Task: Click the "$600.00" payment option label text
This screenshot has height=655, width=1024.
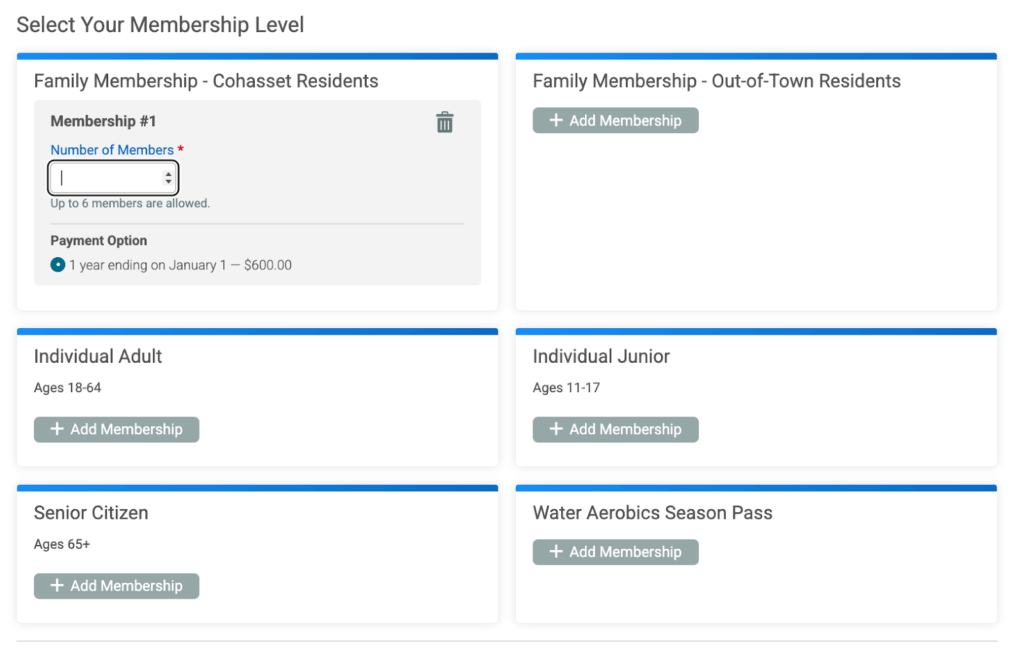Action: coord(267,265)
